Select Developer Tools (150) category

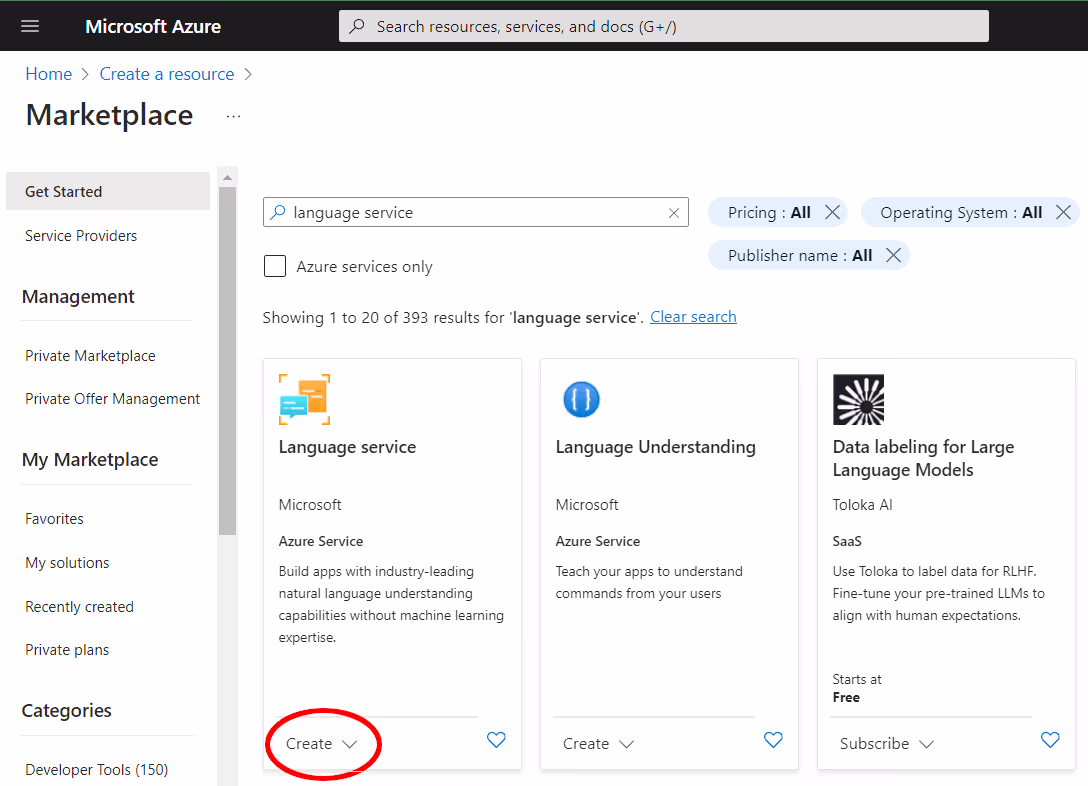click(96, 770)
